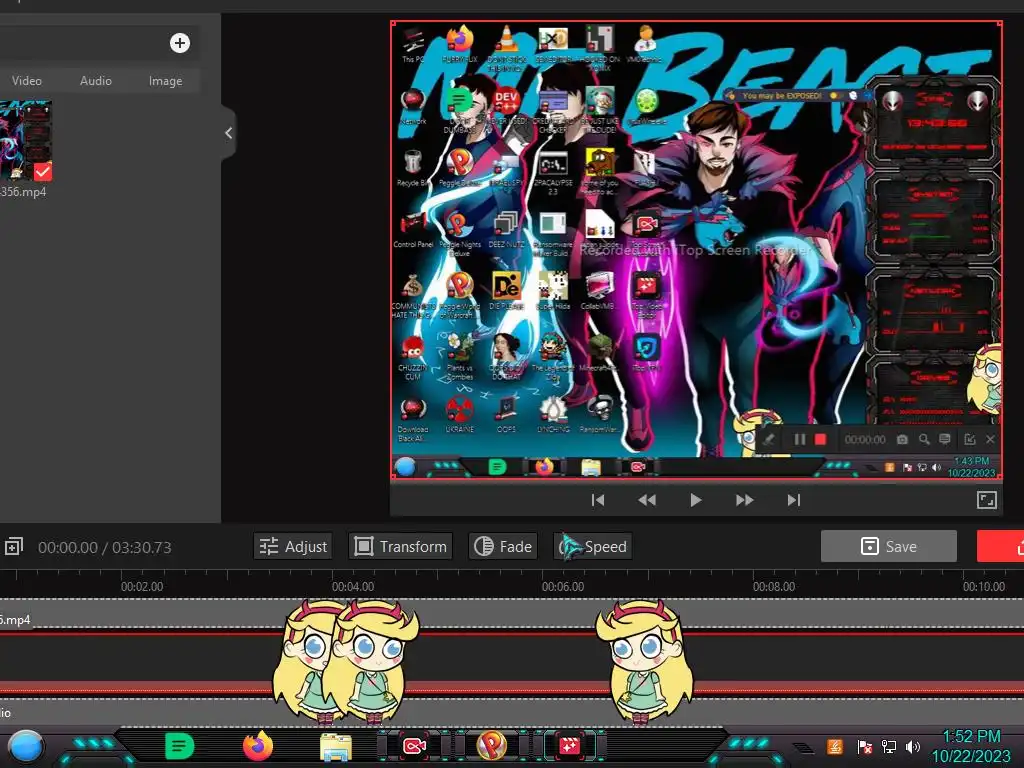Open the green chat app on the taskbar
Image resolution: width=1024 pixels, height=768 pixels.
click(180, 746)
